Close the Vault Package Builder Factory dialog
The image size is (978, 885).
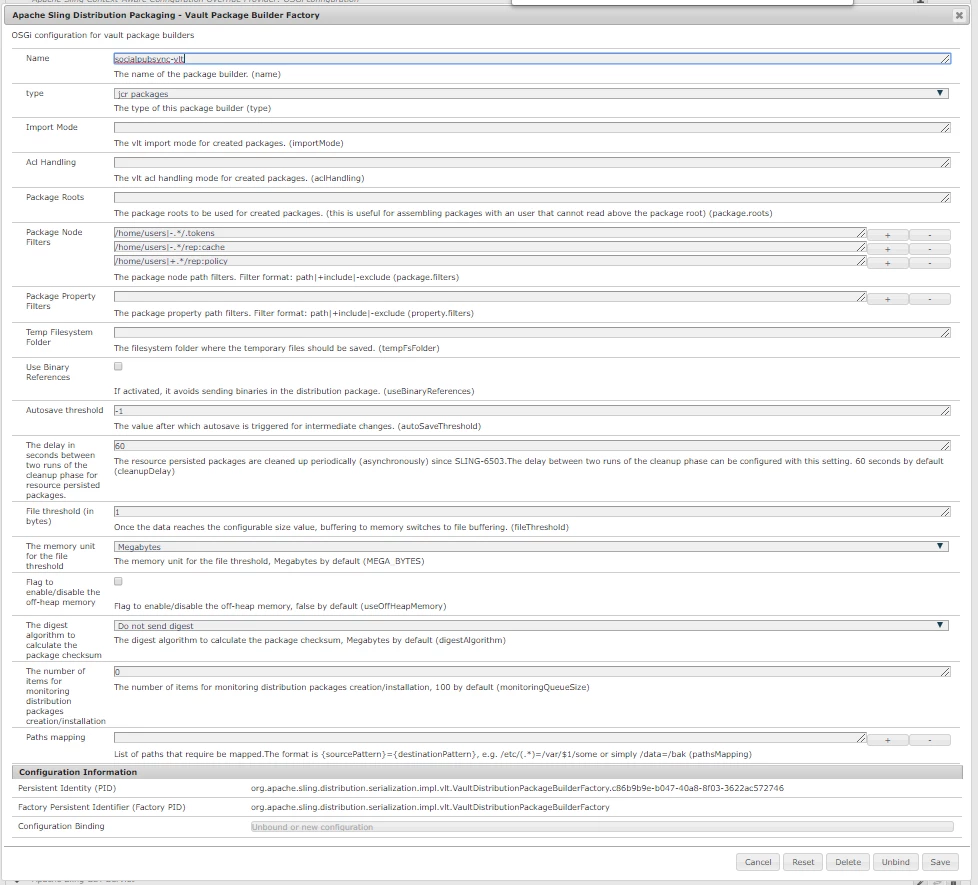[959, 15]
